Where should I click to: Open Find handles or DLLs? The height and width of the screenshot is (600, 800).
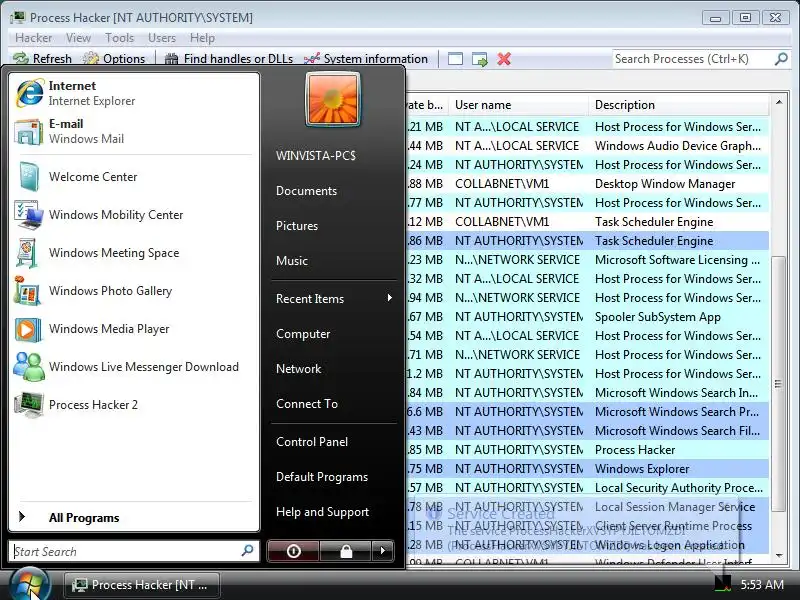tap(229, 59)
